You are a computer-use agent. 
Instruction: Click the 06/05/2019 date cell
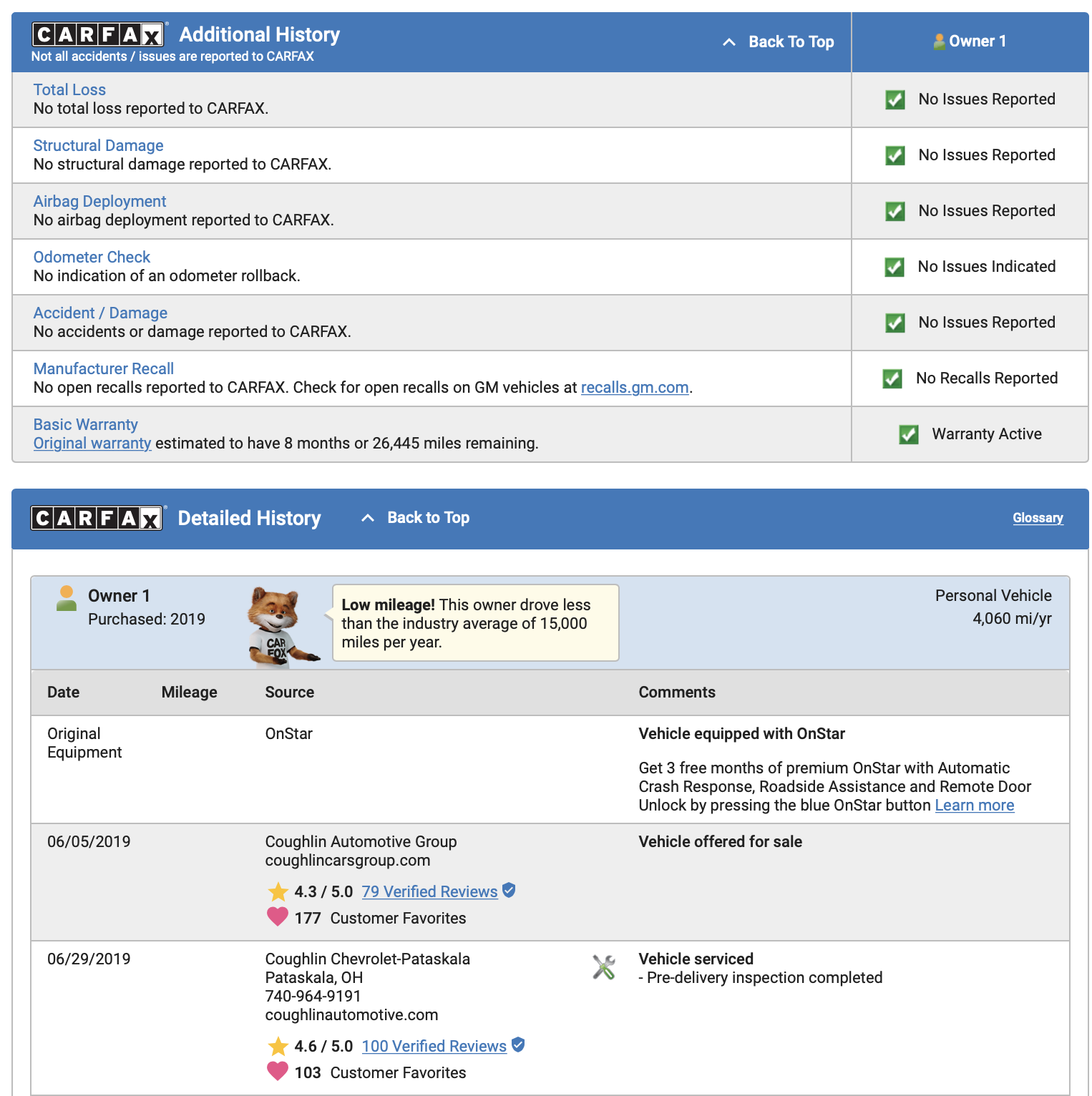tap(89, 842)
